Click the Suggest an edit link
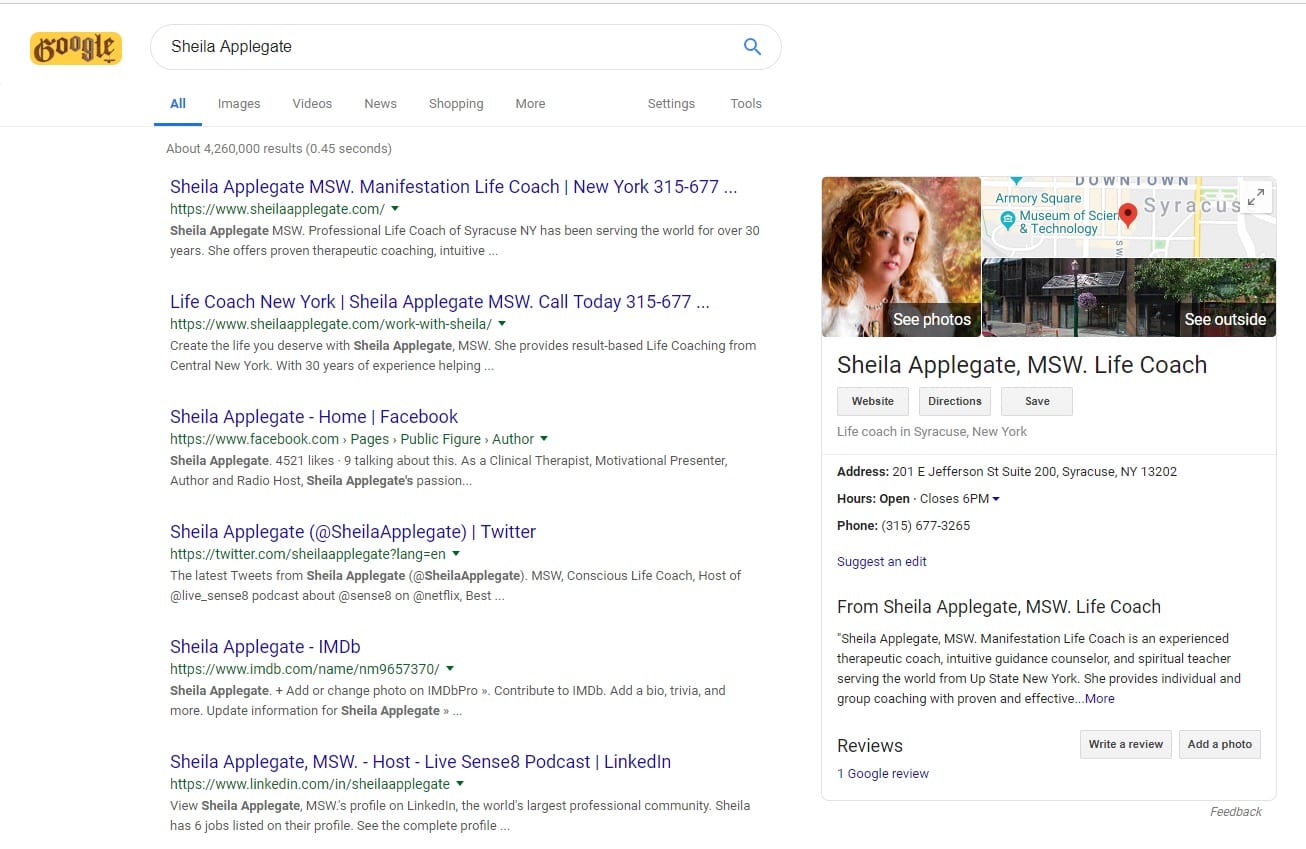 click(882, 562)
